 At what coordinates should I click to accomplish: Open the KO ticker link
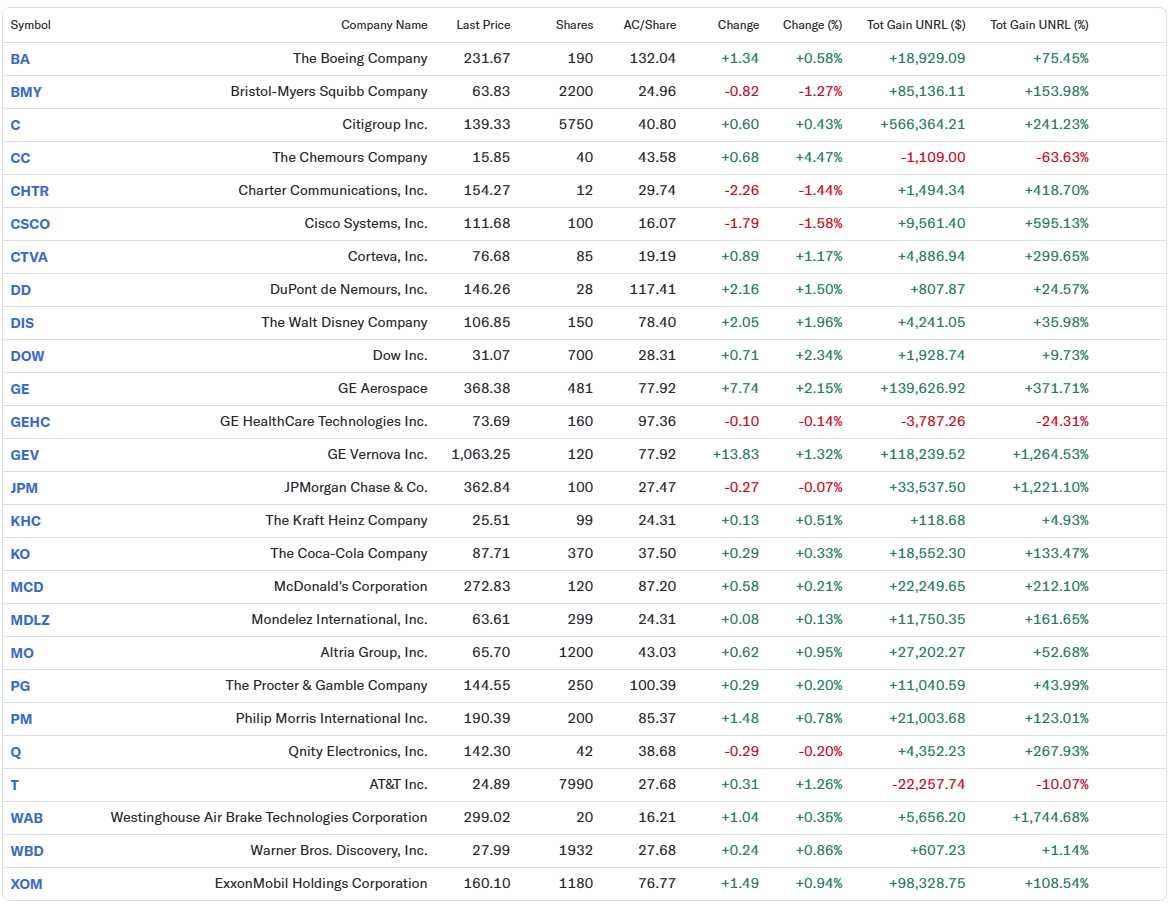[20, 553]
